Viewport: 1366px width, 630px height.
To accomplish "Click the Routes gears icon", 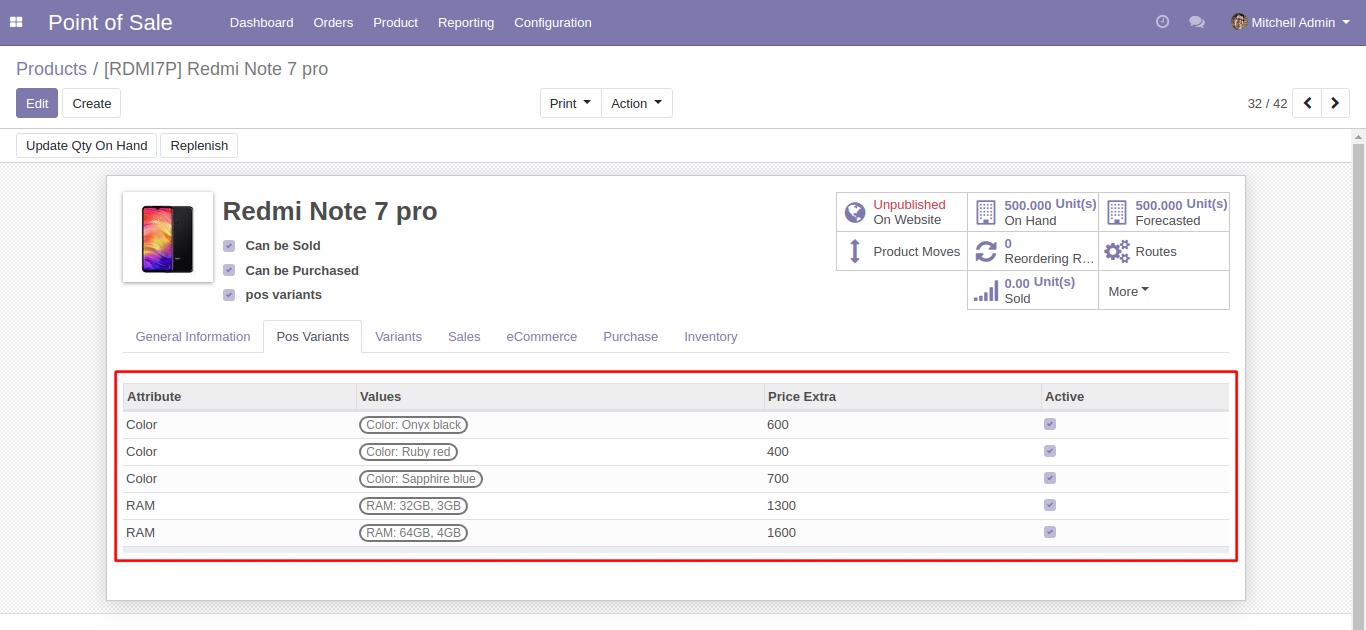I will (1117, 251).
